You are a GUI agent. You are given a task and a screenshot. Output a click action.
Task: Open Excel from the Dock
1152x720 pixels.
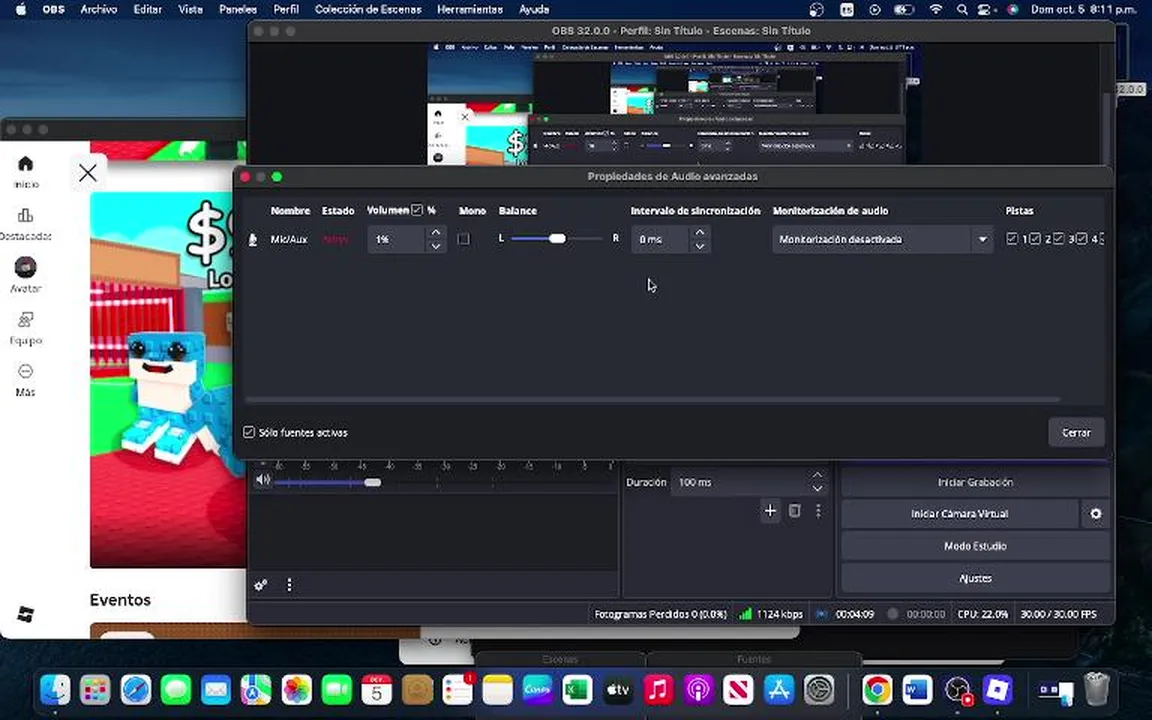(577, 690)
